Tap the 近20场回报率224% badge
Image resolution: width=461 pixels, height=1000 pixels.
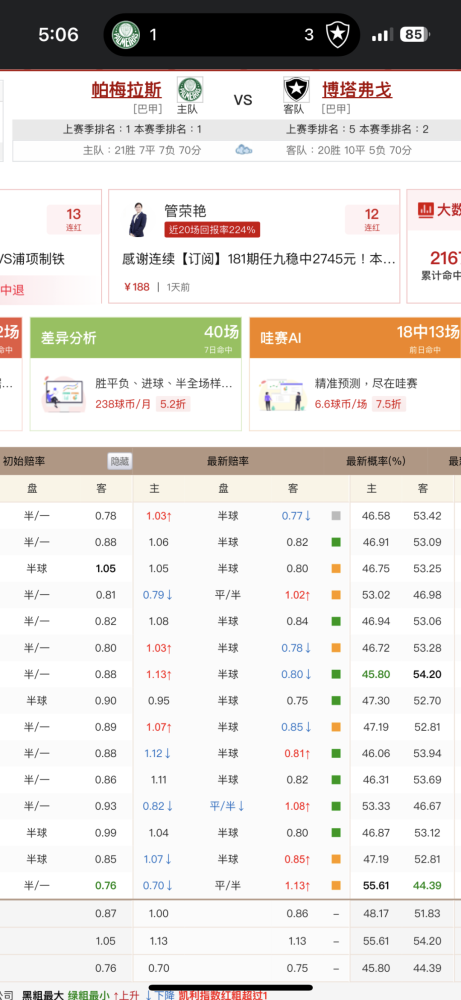pos(212,230)
